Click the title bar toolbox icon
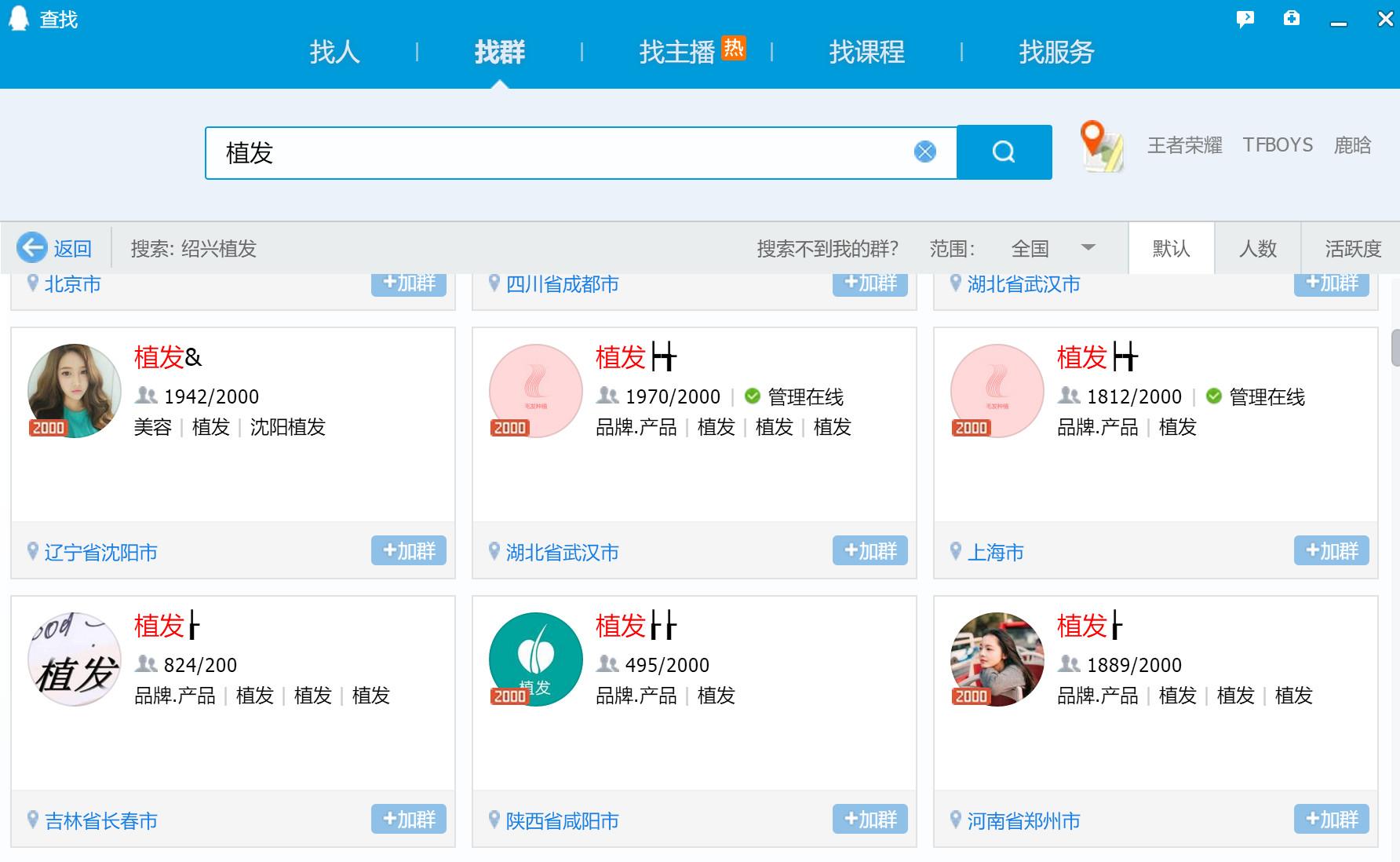This screenshot has height=862, width=1400. click(1291, 19)
